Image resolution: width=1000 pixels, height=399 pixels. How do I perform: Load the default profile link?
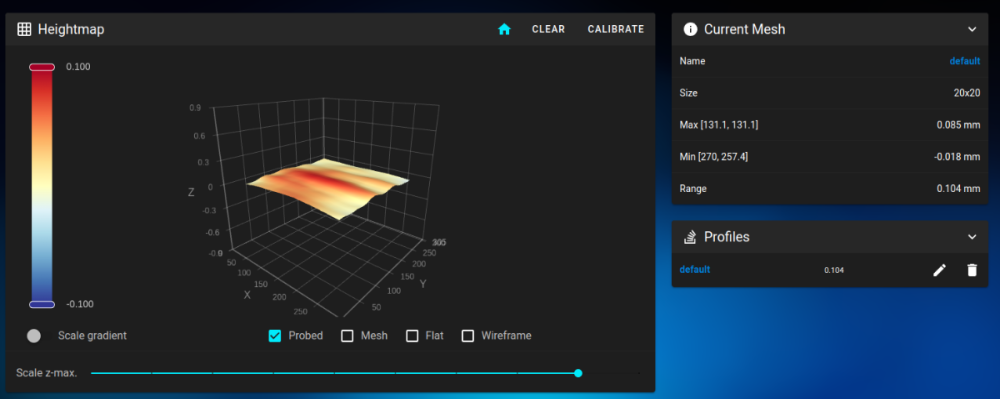pos(695,270)
